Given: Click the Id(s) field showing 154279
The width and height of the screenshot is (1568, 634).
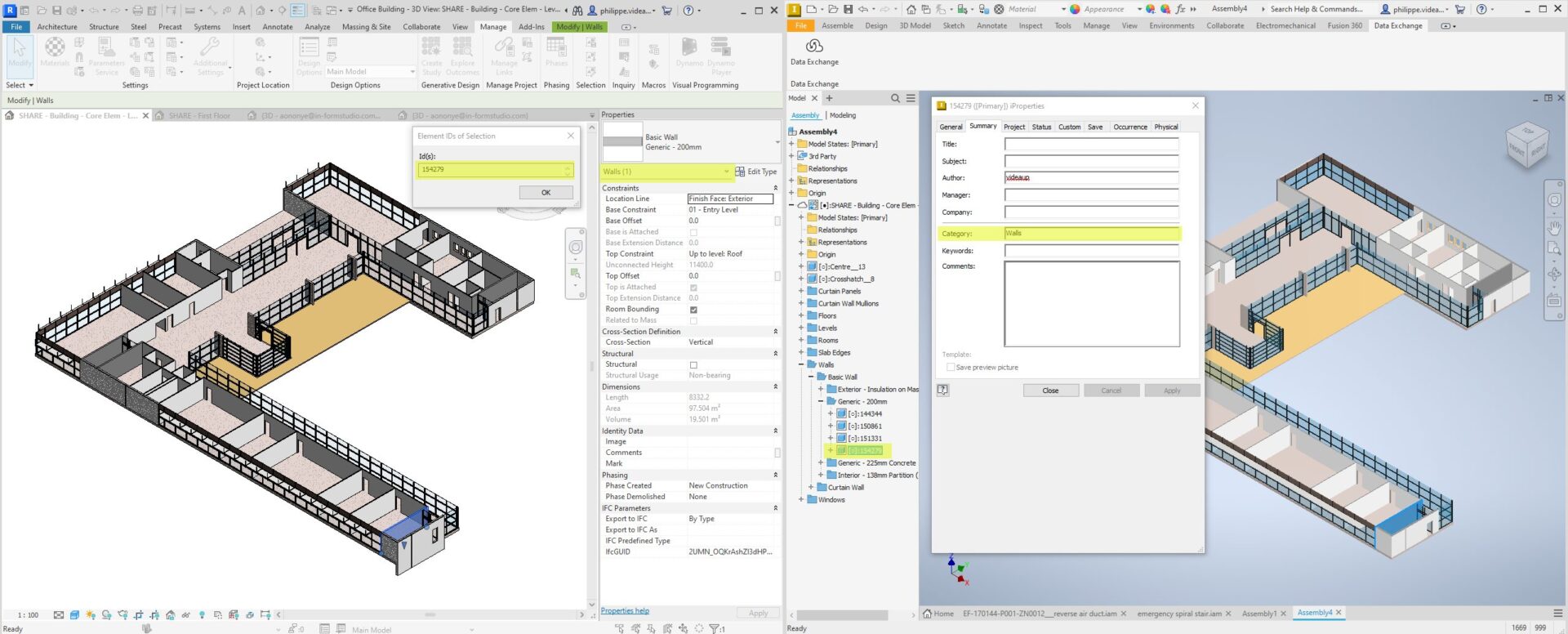Looking at the screenshot, I should pos(496,170).
